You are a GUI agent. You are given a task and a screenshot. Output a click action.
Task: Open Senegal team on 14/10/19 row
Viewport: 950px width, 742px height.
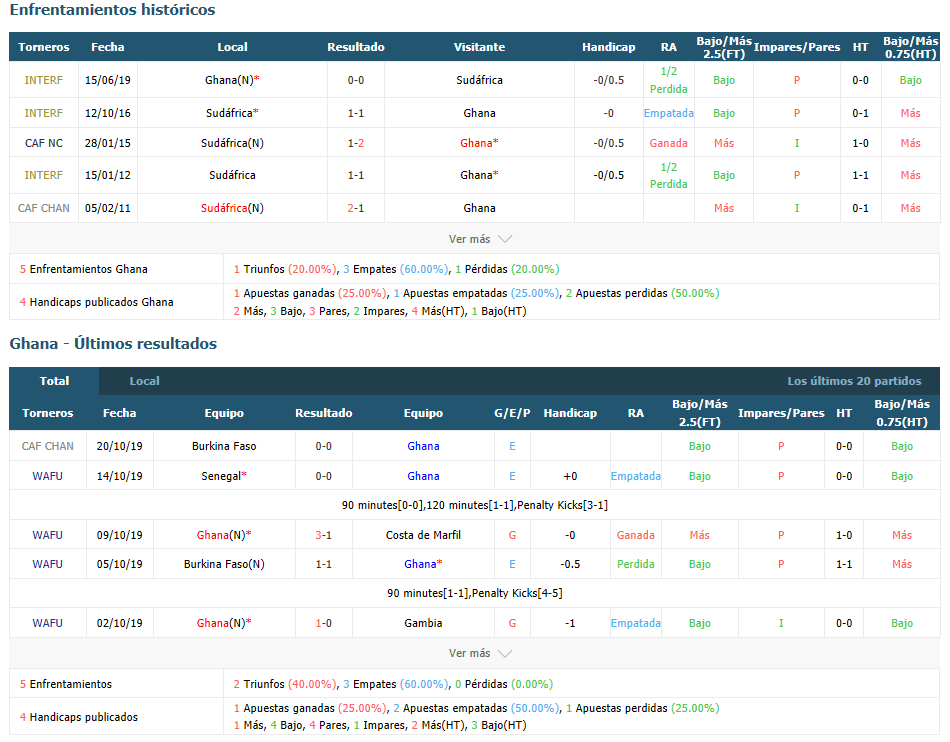(224, 476)
